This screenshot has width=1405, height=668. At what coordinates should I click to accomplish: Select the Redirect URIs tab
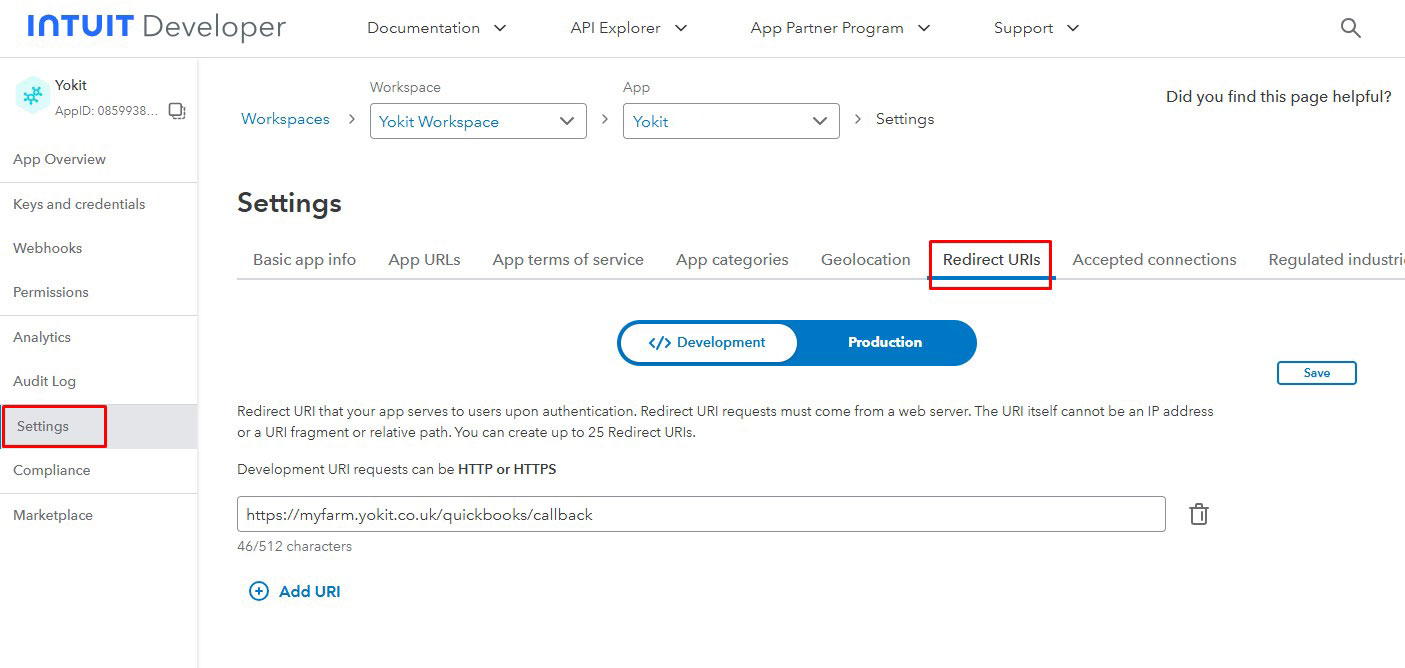(991, 260)
